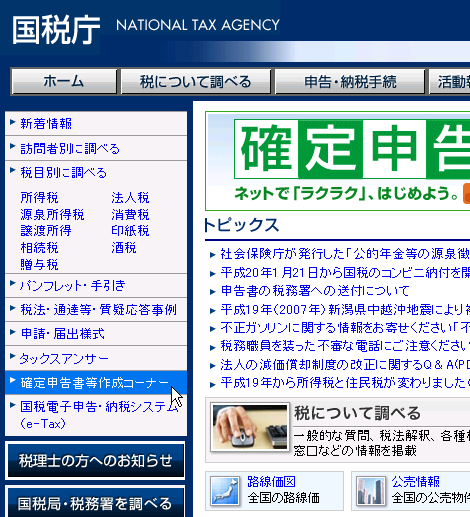Screen dimensions: 470x517
Task: Open the 税について調べる section heading
Action: 357,413
